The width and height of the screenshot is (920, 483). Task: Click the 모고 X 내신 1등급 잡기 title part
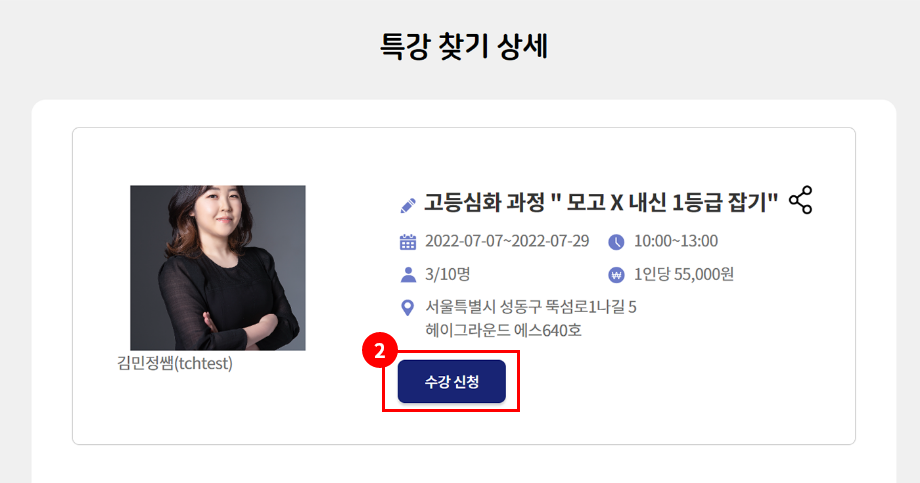click(x=665, y=202)
